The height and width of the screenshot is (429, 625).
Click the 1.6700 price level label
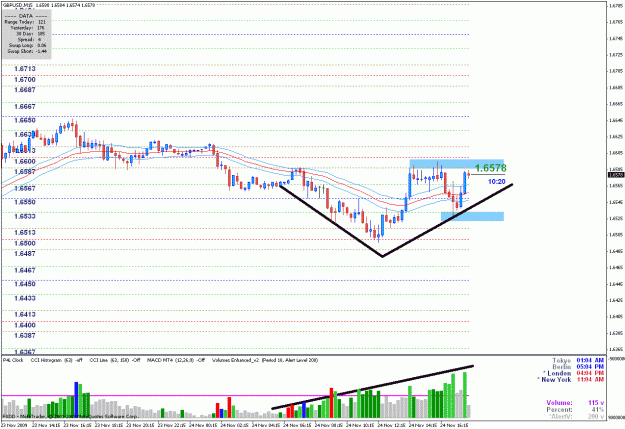pyautogui.click(x=25, y=80)
